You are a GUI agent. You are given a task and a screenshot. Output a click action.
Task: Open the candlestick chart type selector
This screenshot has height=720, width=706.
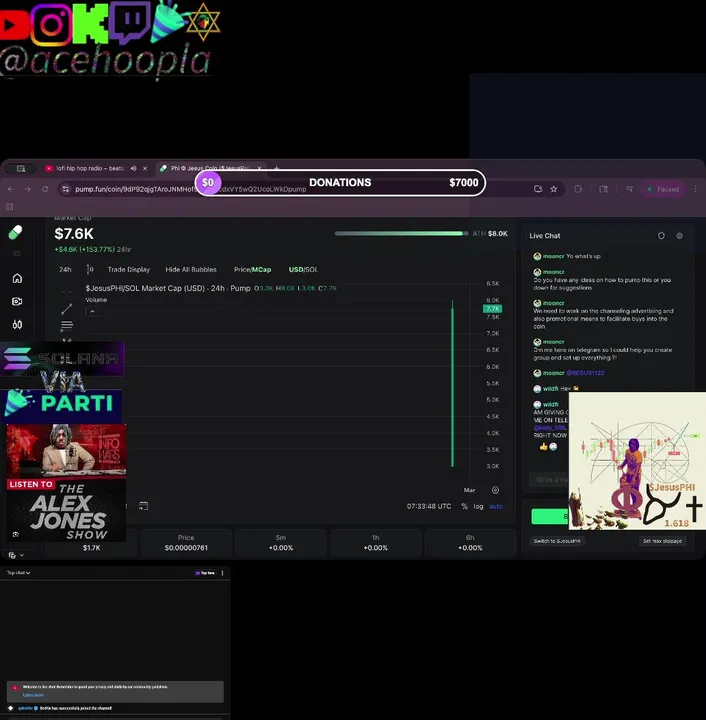pos(90,269)
